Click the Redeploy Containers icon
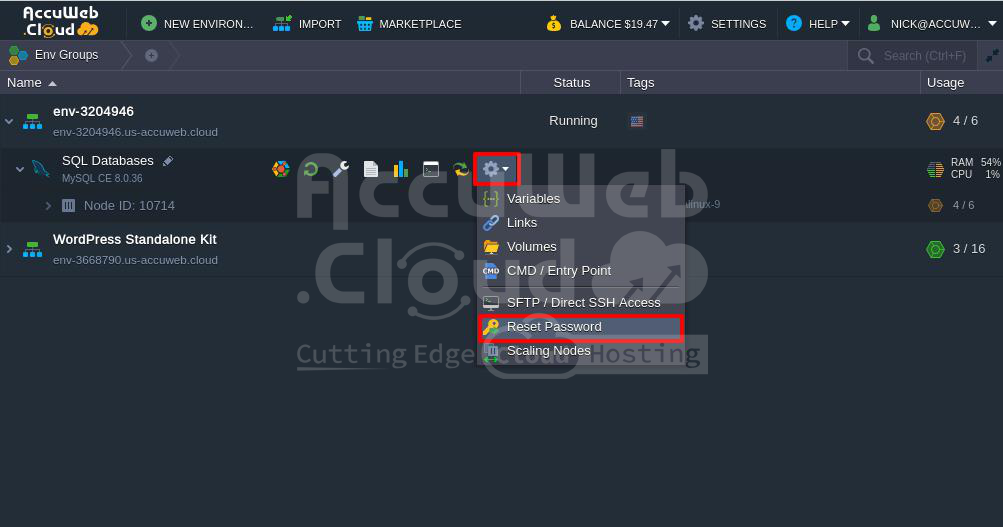 [x=461, y=169]
